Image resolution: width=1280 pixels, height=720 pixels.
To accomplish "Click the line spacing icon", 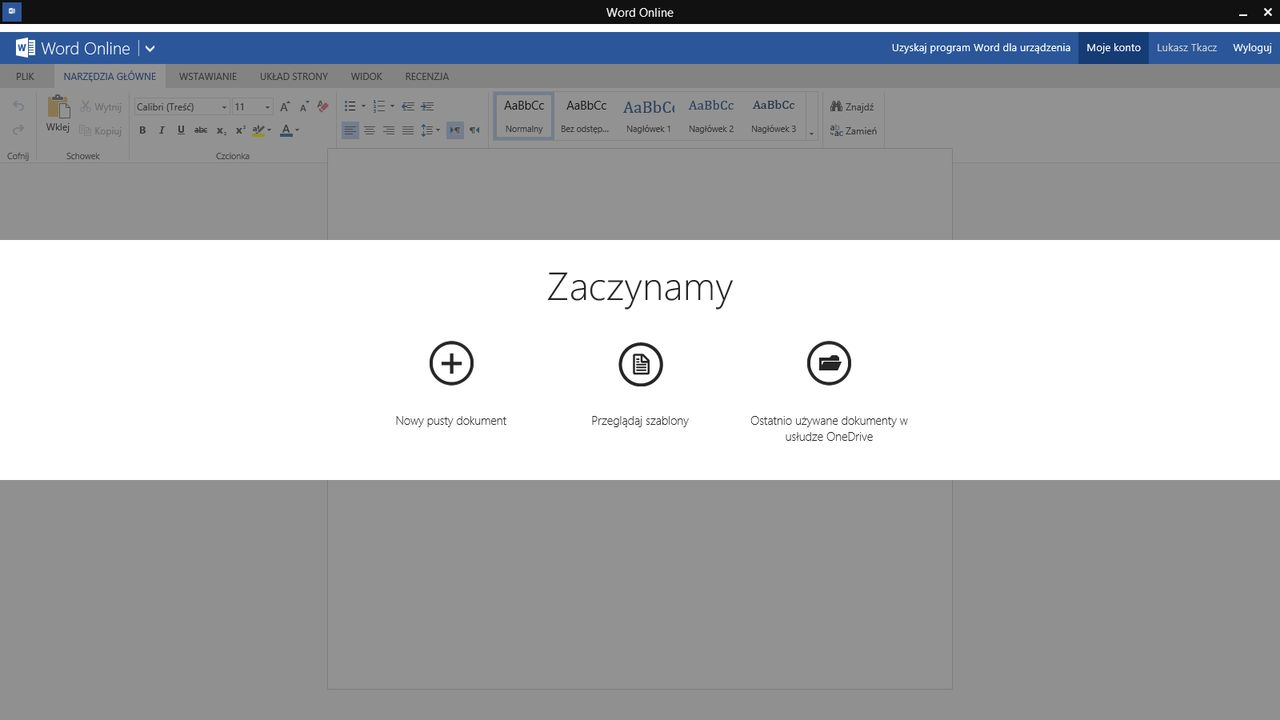I will click(426, 130).
